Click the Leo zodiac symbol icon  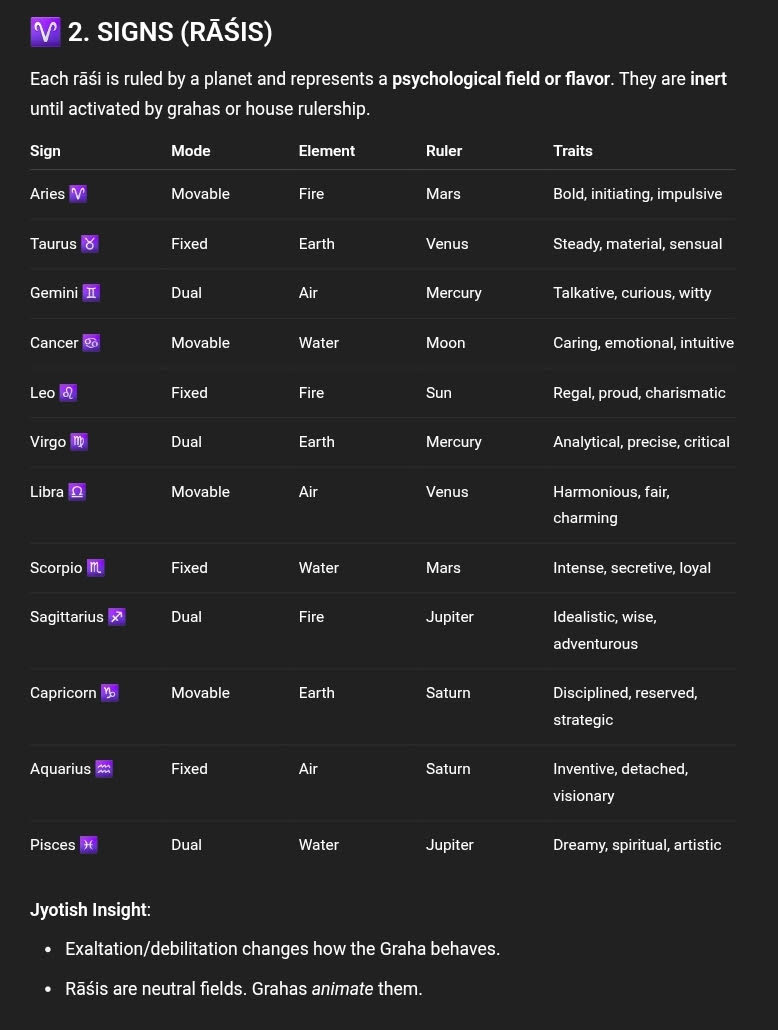click(68, 393)
